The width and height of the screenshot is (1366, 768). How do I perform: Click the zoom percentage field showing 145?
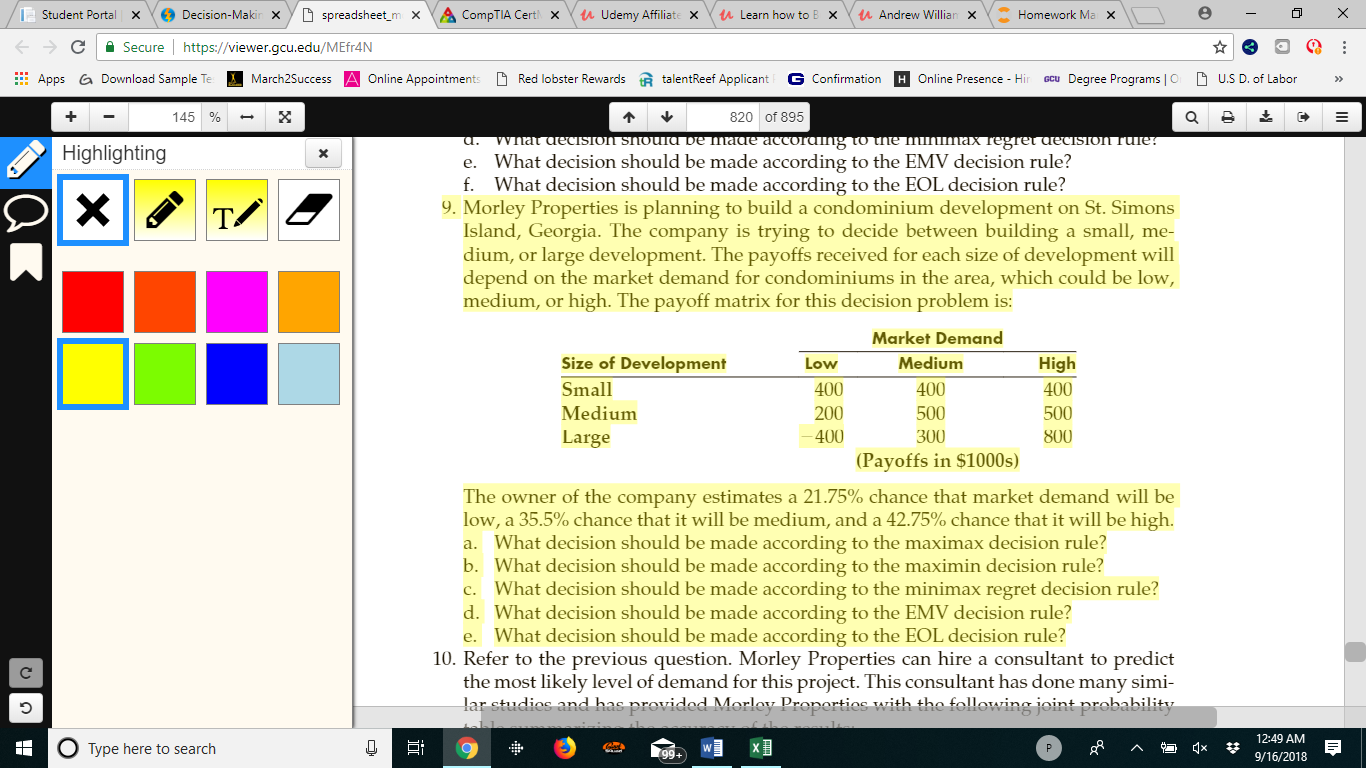pos(165,117)
